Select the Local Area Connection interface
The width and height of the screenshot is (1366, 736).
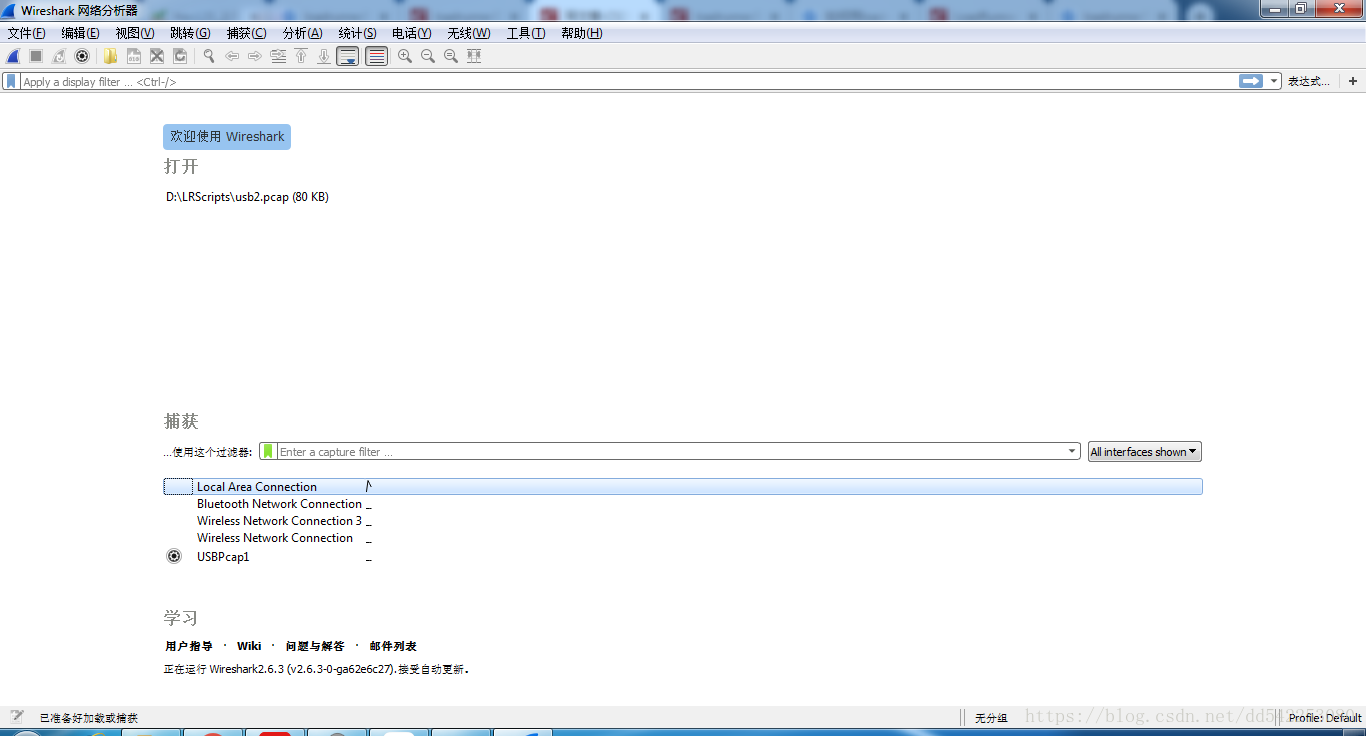coord(683,487)
